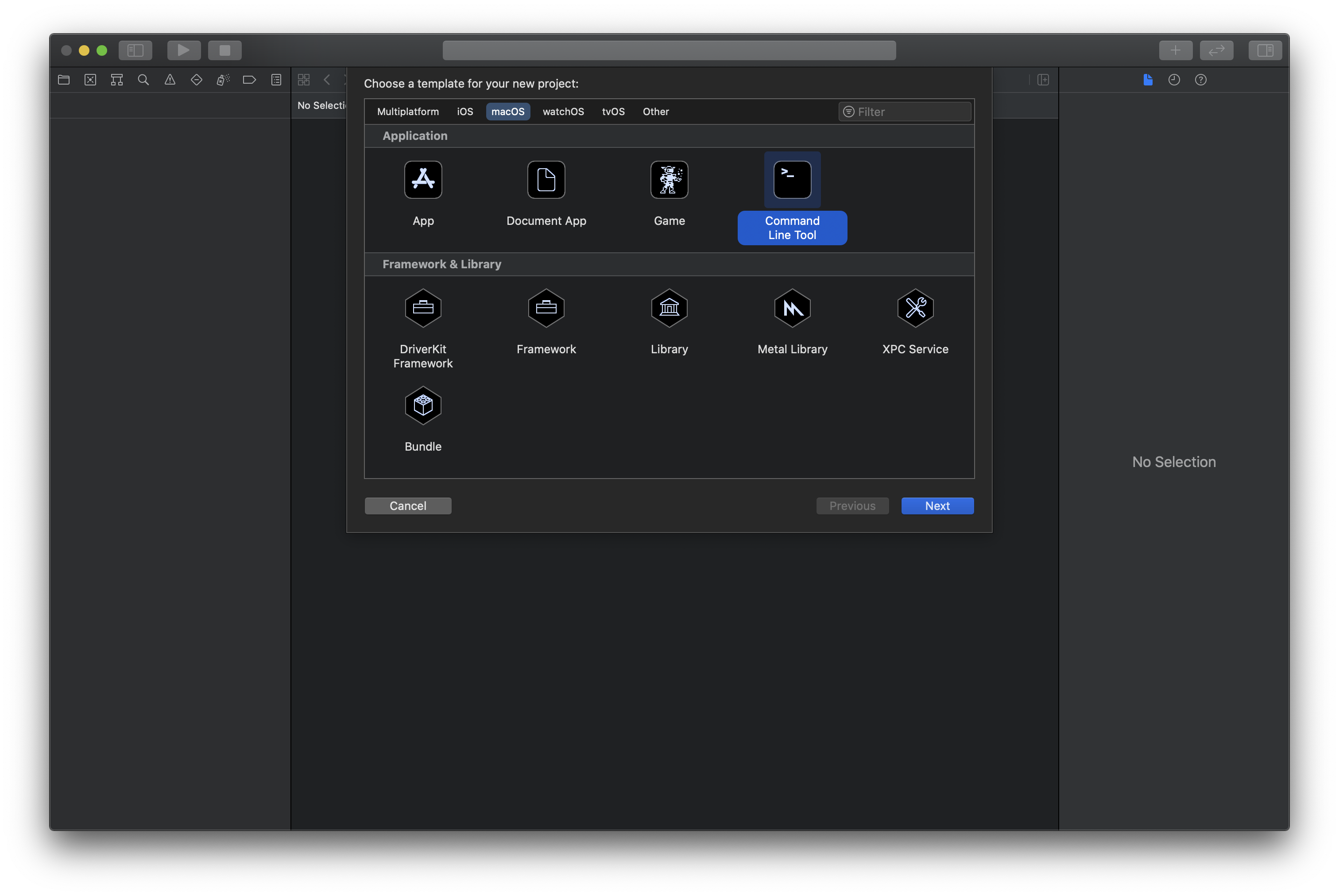
Task: Switch to the watchOS platform tab
Action: [x=563, y=112]
